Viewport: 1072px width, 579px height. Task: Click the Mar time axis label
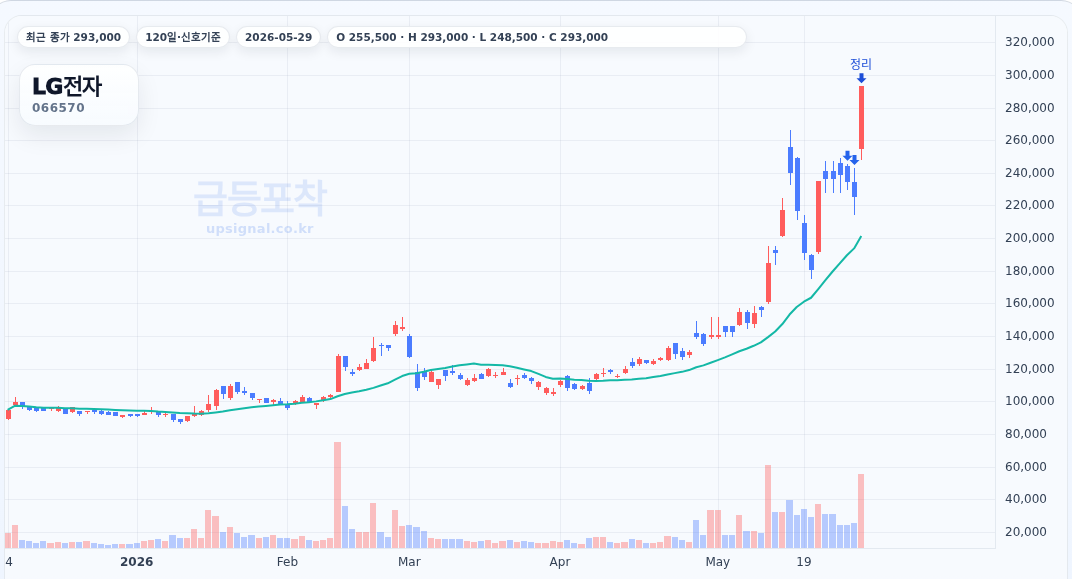point(409,561)
